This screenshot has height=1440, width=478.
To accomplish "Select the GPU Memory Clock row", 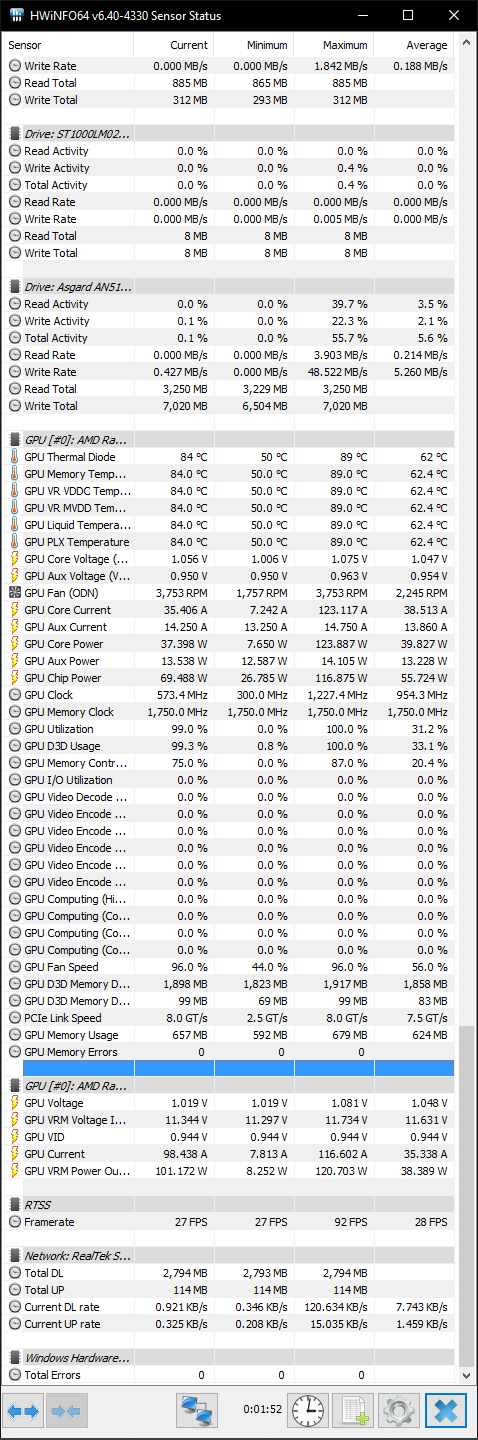I will (231, 712).
